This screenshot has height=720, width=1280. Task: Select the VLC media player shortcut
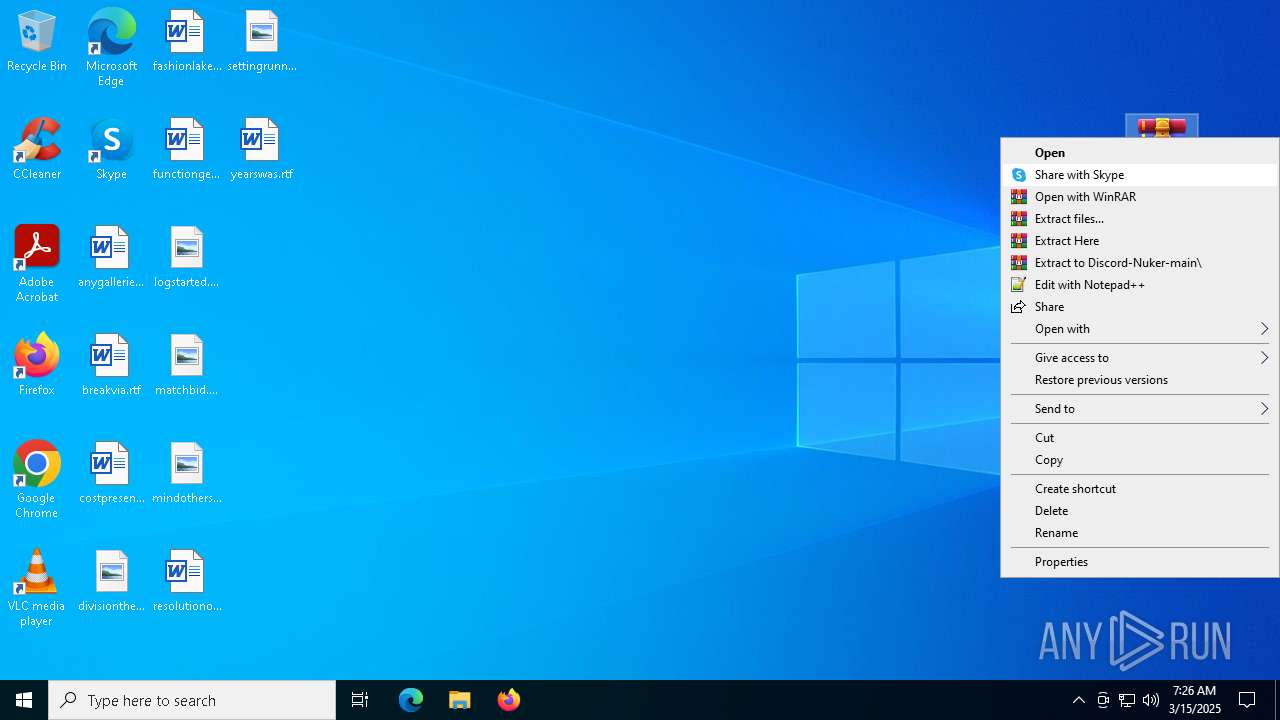pyautogui.click(x=37, y=588)
